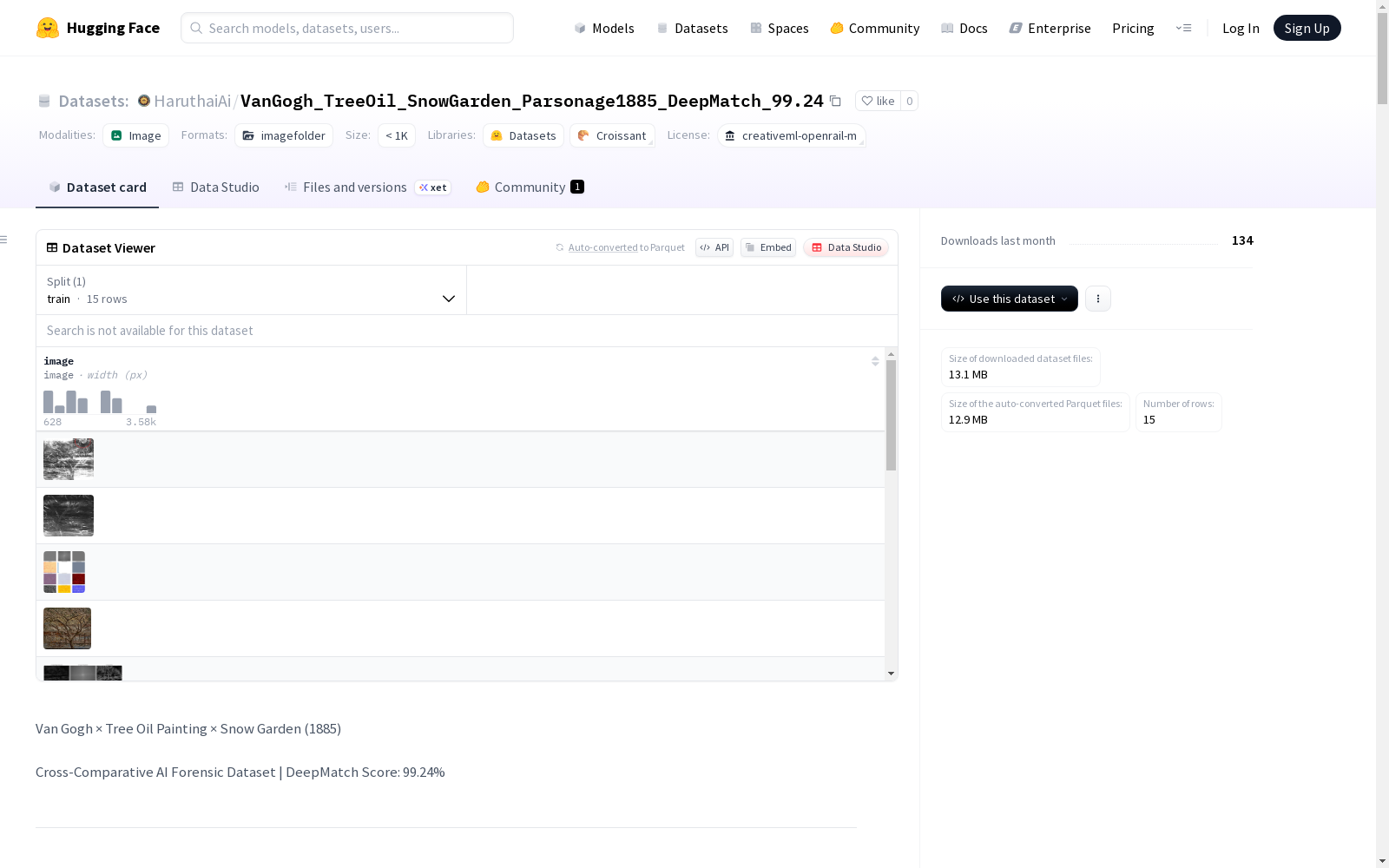Image resolution: width=1389 pixels, height=868 pixels.
Task: Open Docs in the top navigation
Action: (964, 28)
